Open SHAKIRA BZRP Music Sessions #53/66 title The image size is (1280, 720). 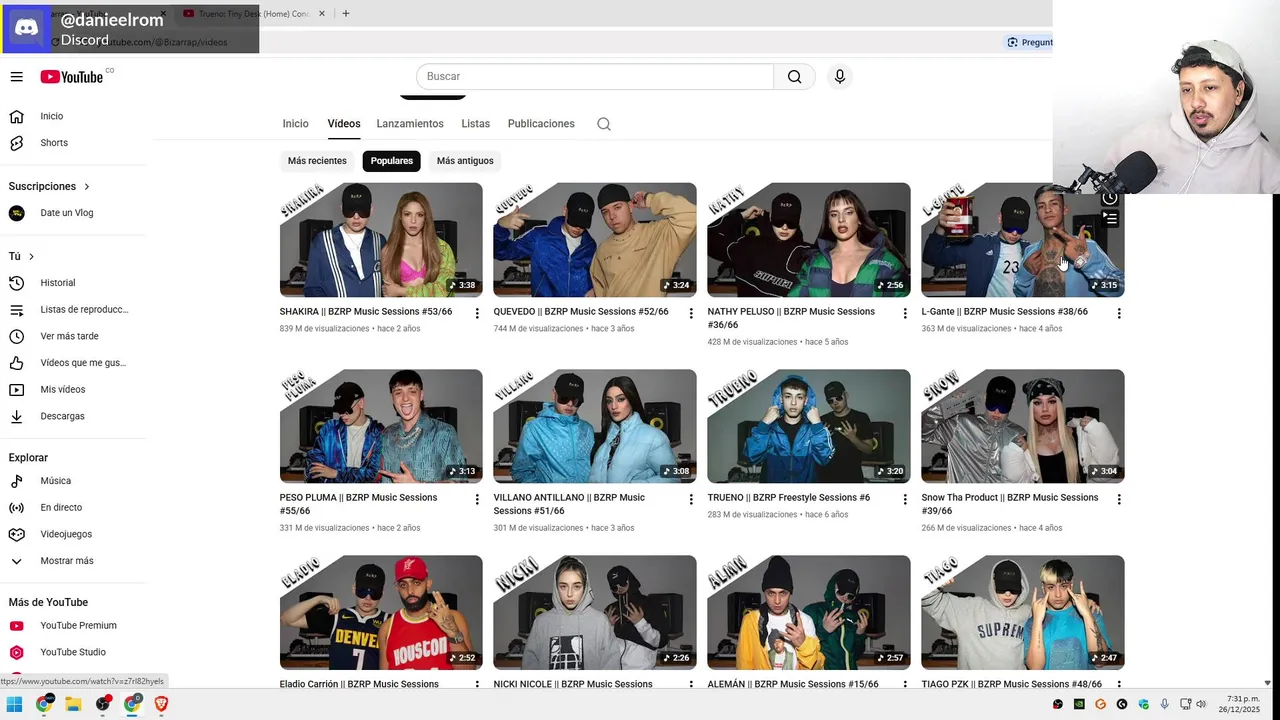(x=366, y=312)
